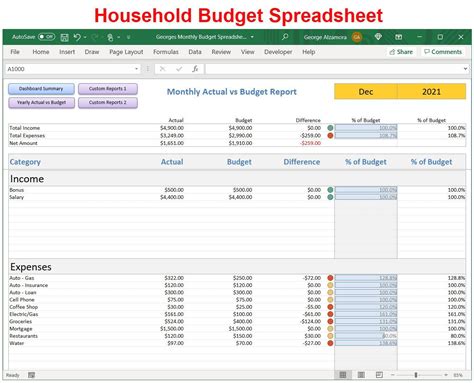Click the zoom in plus button
The width and height of the screenshot is (474, 383).
pyautogui.click(x=446, y=375)
